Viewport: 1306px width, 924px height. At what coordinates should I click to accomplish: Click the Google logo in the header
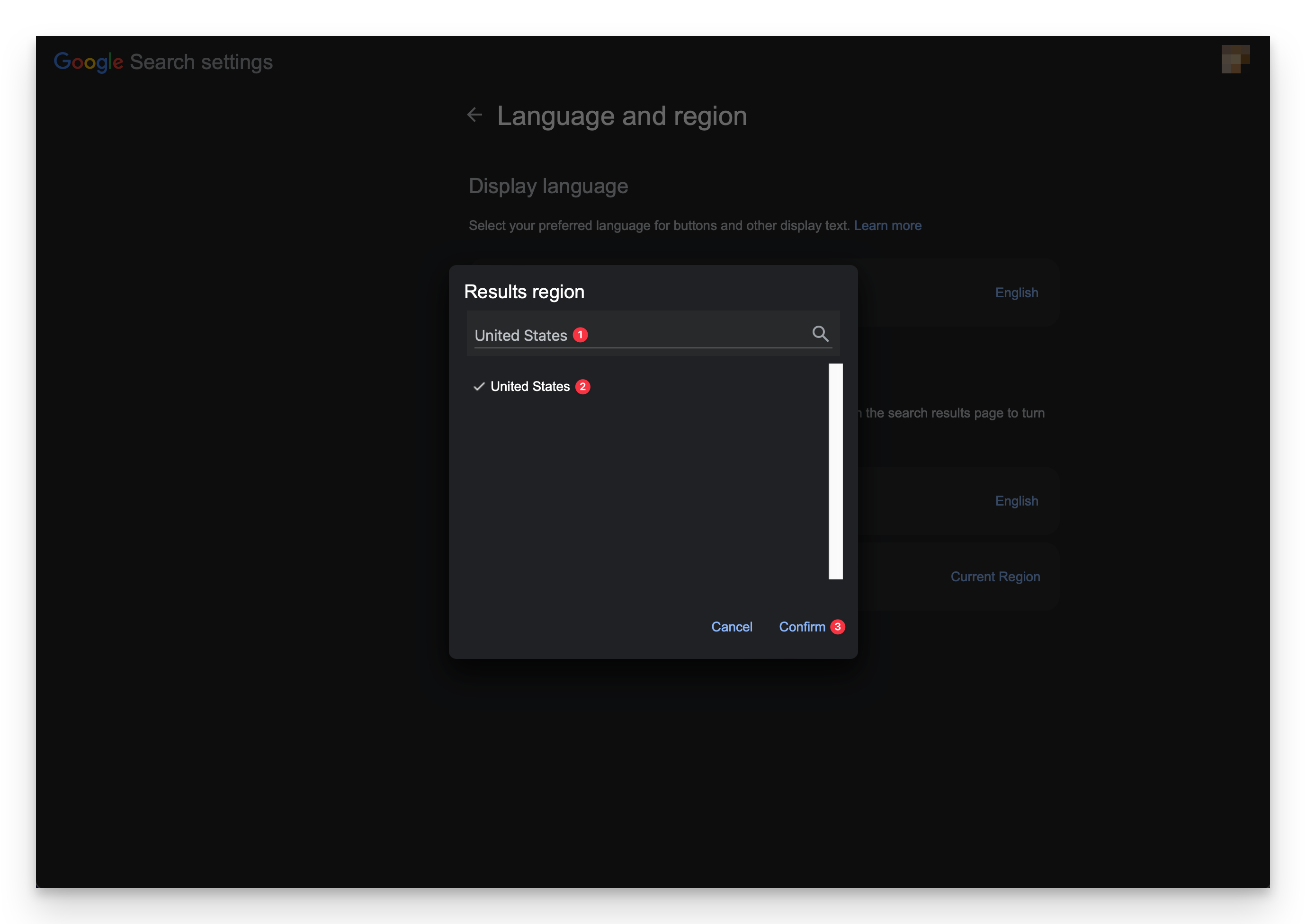88,62
